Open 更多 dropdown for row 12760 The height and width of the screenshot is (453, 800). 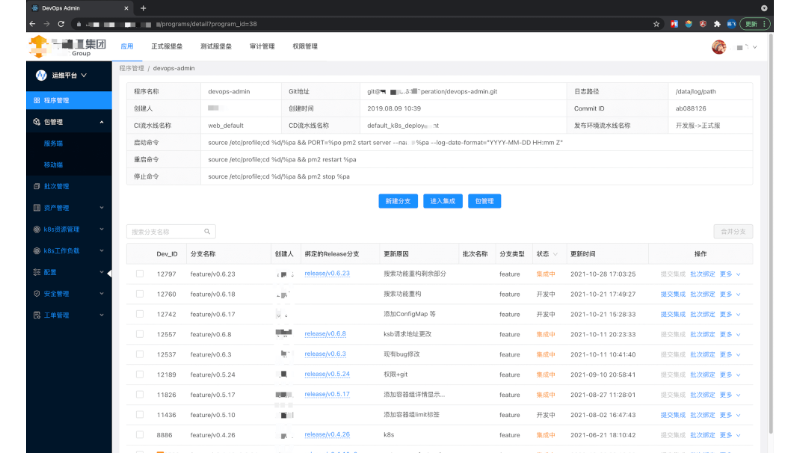pyautogui.click(x=730, y=294)
